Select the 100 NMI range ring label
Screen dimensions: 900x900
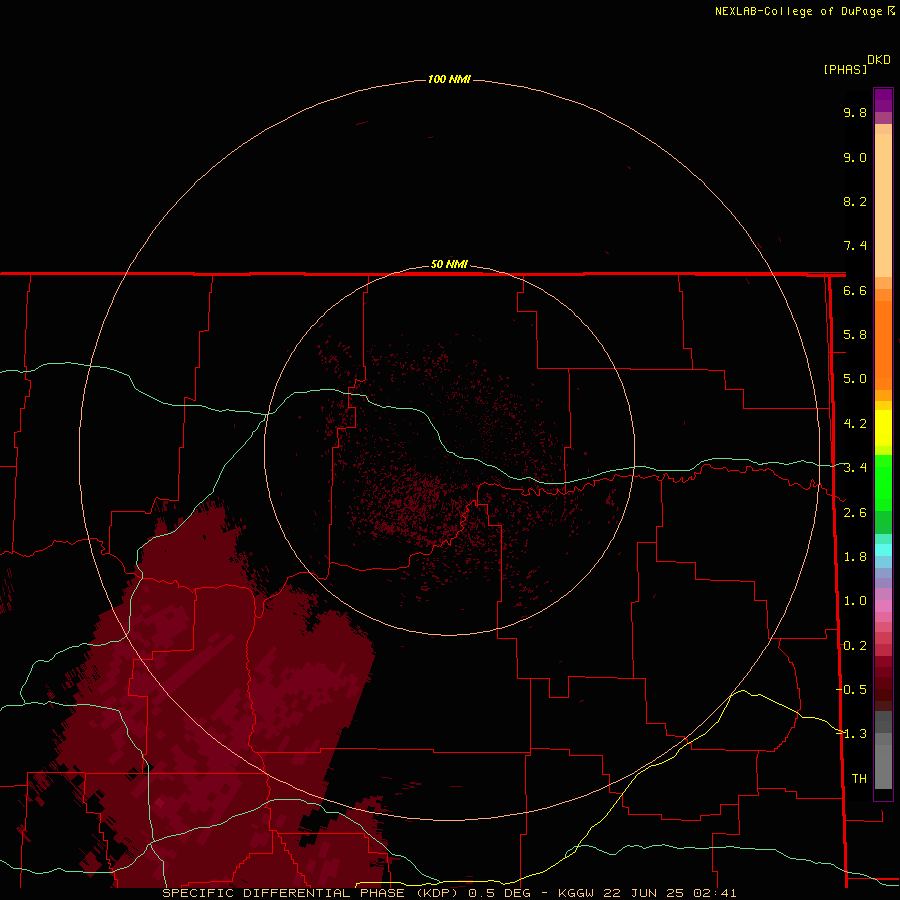(x=449, y=79)
